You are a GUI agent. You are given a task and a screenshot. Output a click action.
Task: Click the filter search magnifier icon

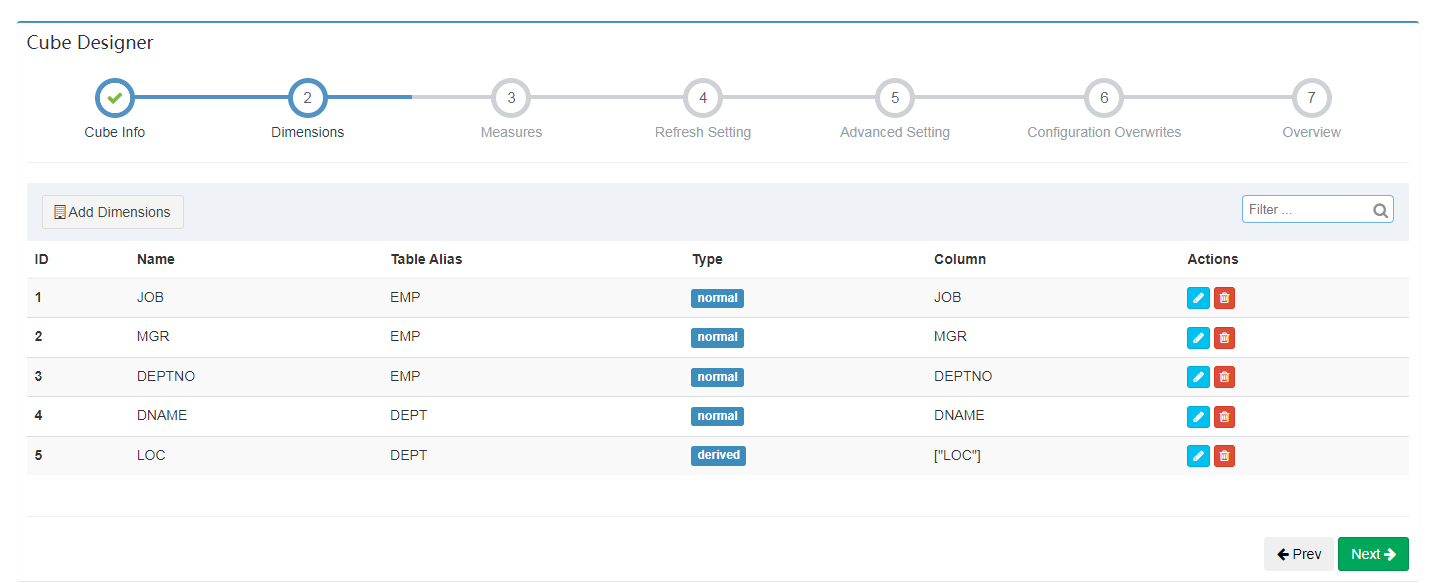coord(1380,210)
